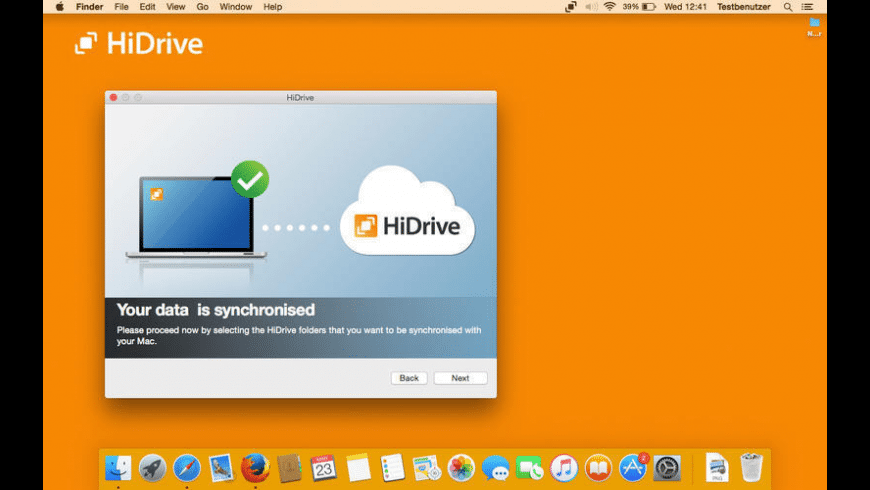Launch Safari from the Dock
This screenshot has height=490, width=870.
(x=186, y=467)
